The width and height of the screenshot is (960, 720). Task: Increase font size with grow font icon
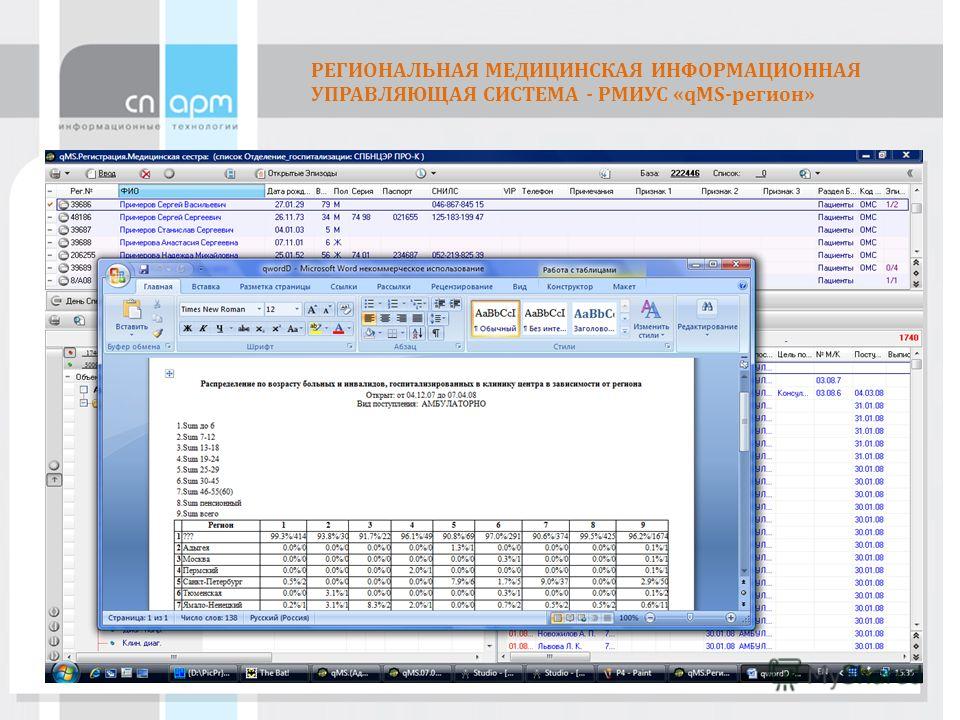pyautogui.click(x=312, y=310)
